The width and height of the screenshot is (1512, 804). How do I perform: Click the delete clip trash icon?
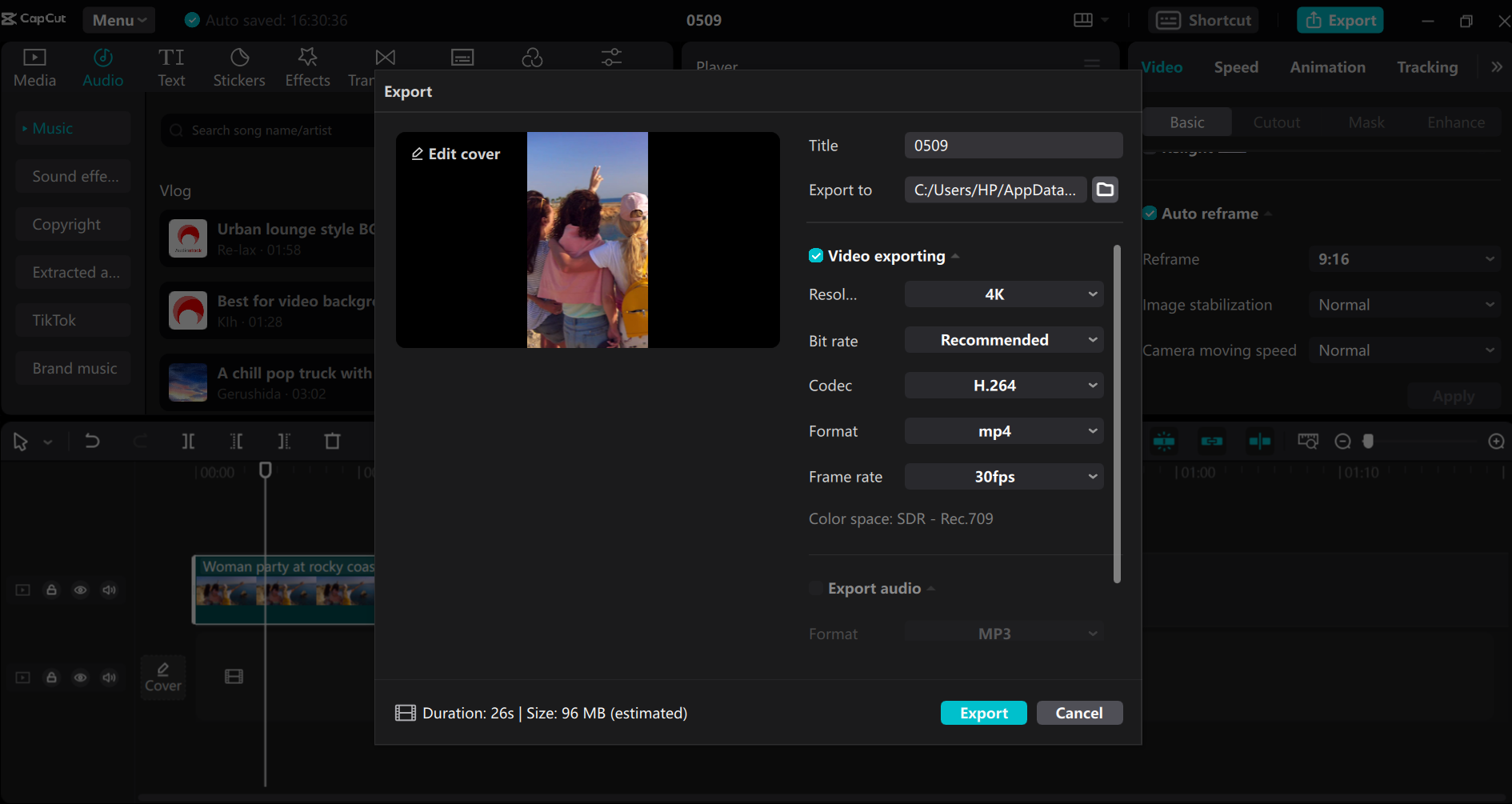[x=332, y=441]
